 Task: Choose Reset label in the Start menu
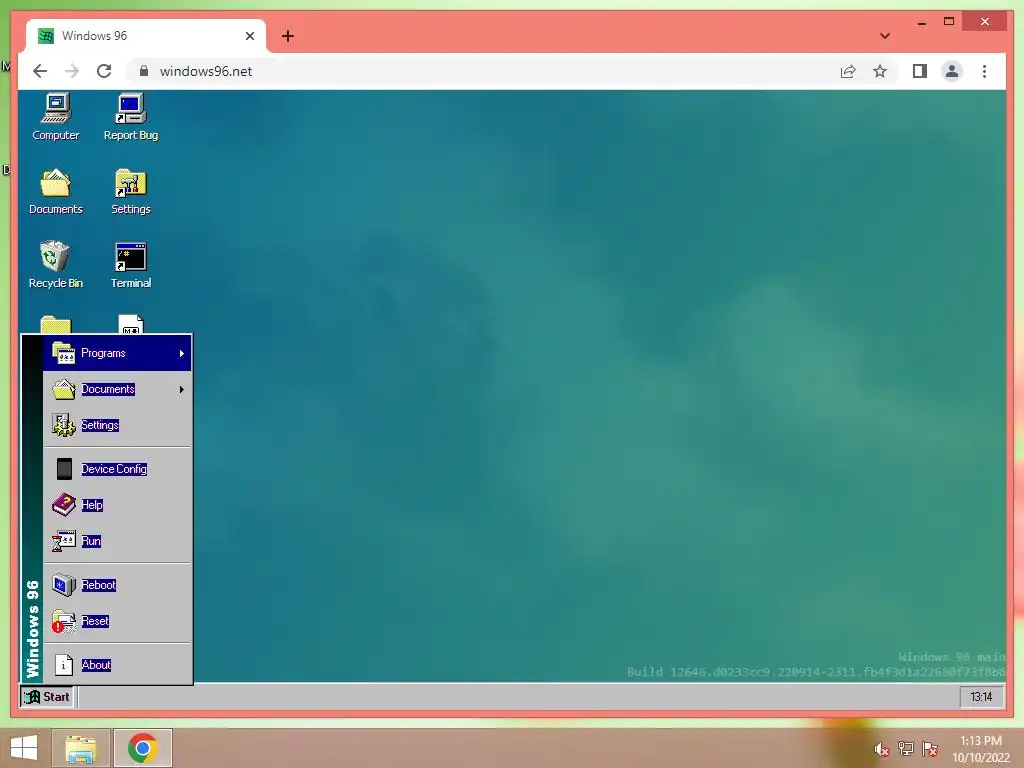[x=95, y=621]
